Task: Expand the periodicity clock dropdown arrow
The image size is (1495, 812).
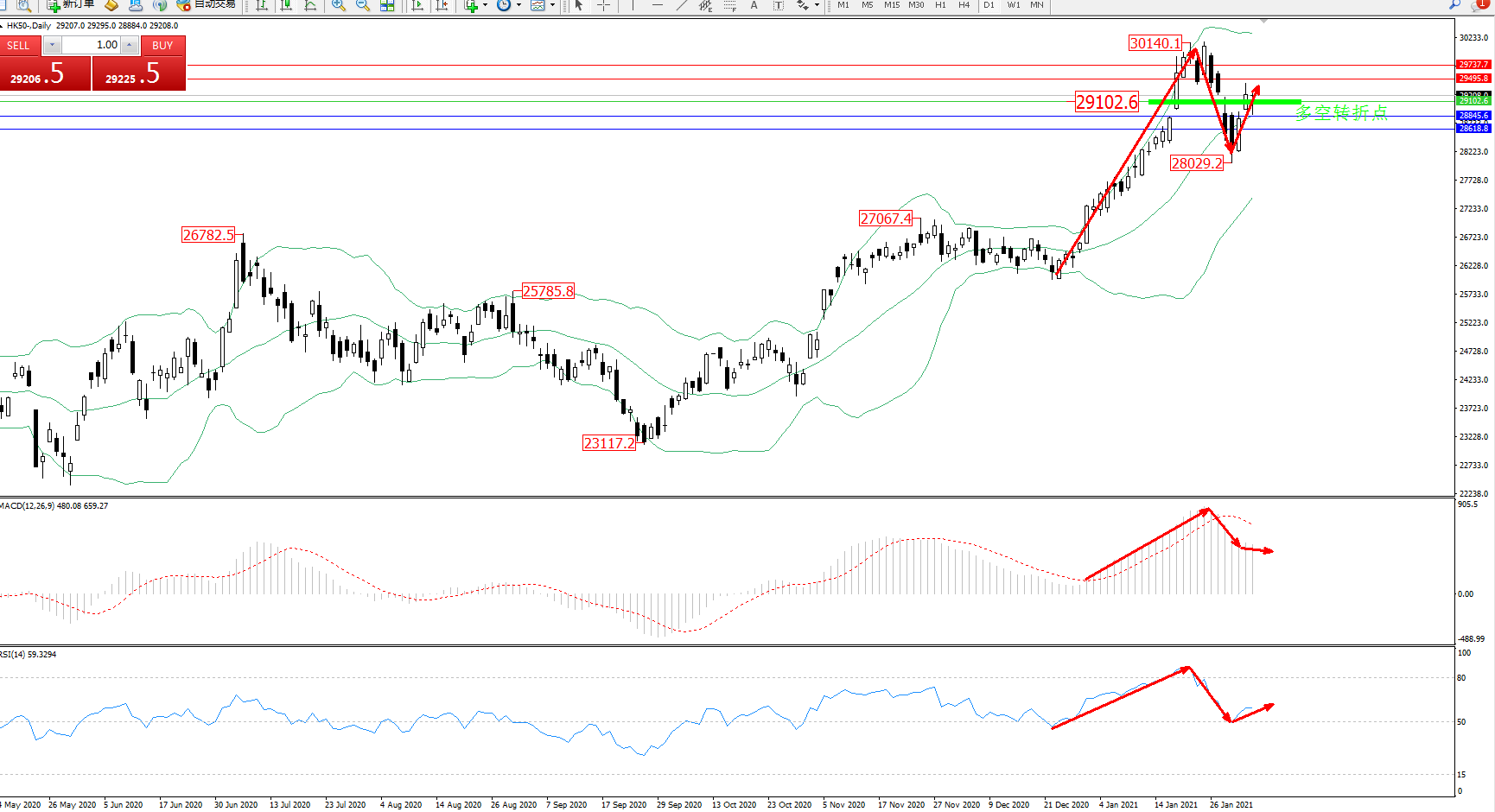Action: coord(518,5)
